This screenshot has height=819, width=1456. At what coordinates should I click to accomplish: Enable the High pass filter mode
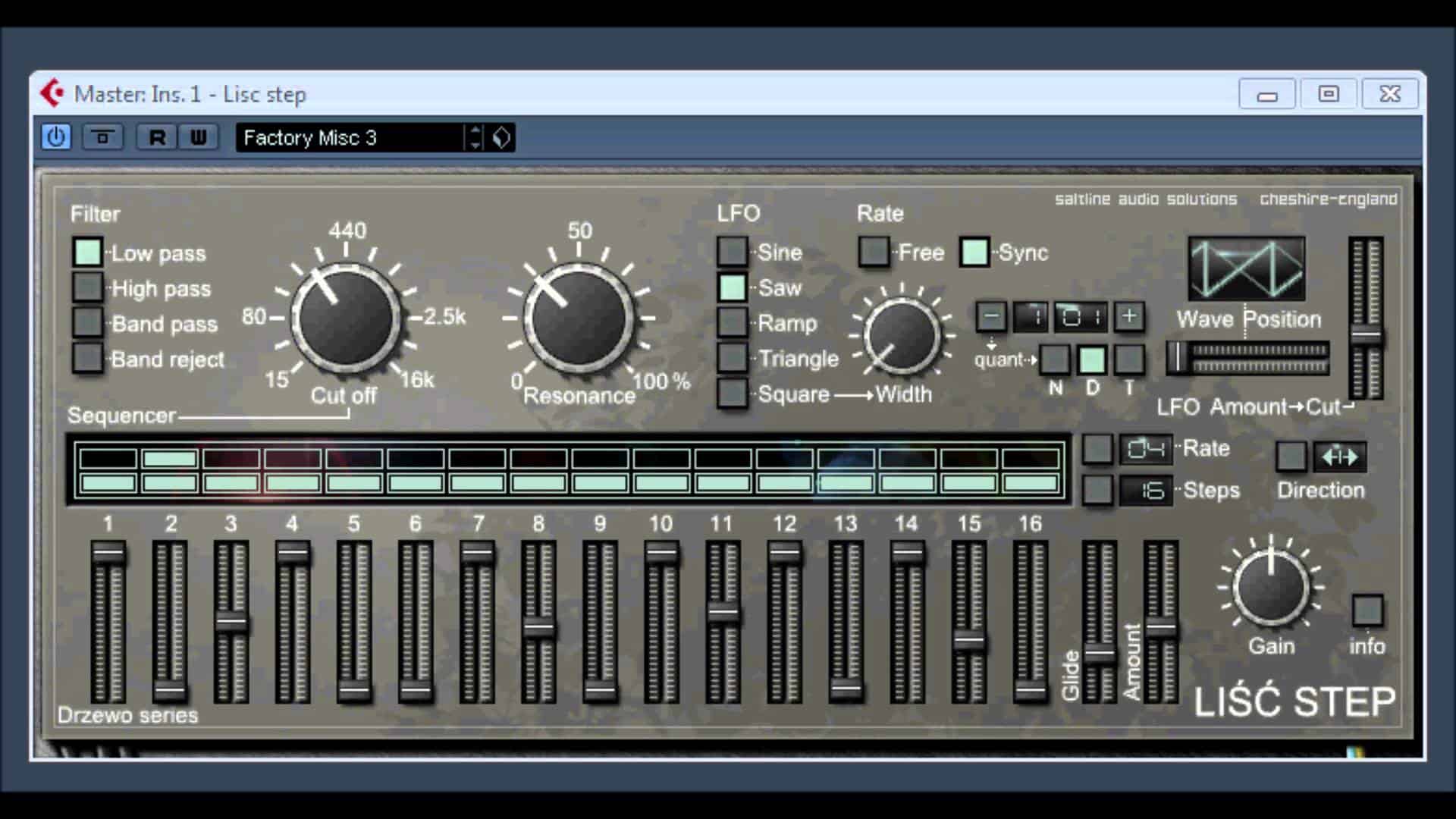[x=86, y=288]
